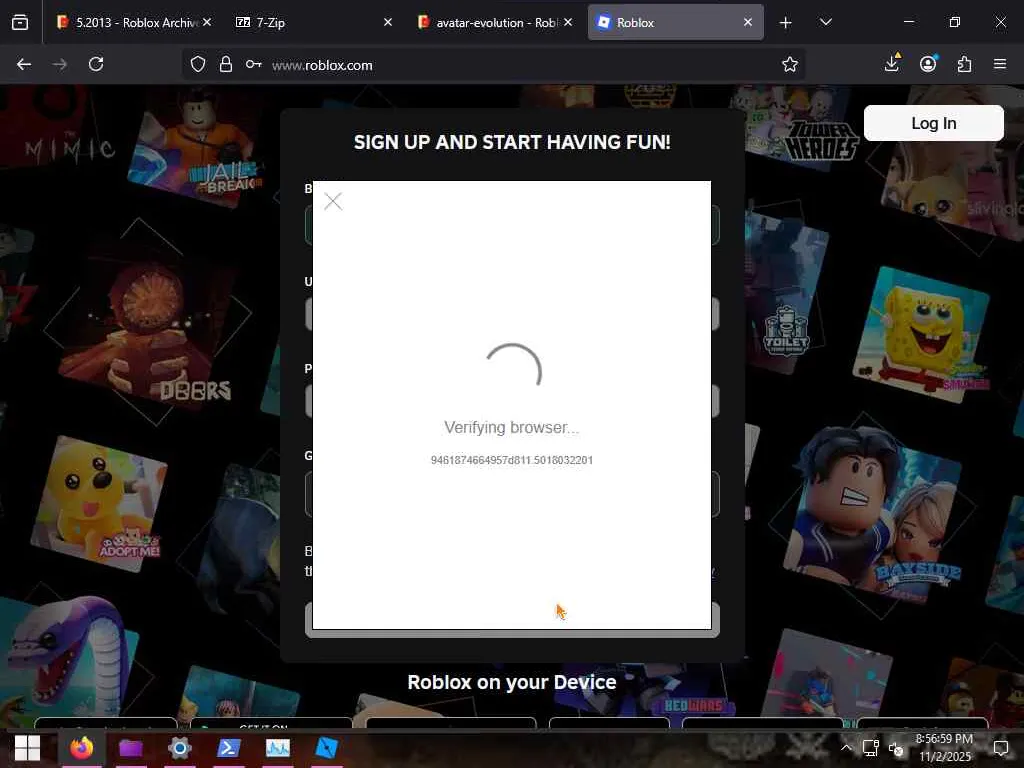Close the avatar-evolution tab
This screenshot has width=1024, height=768.
tap(568, 22)
